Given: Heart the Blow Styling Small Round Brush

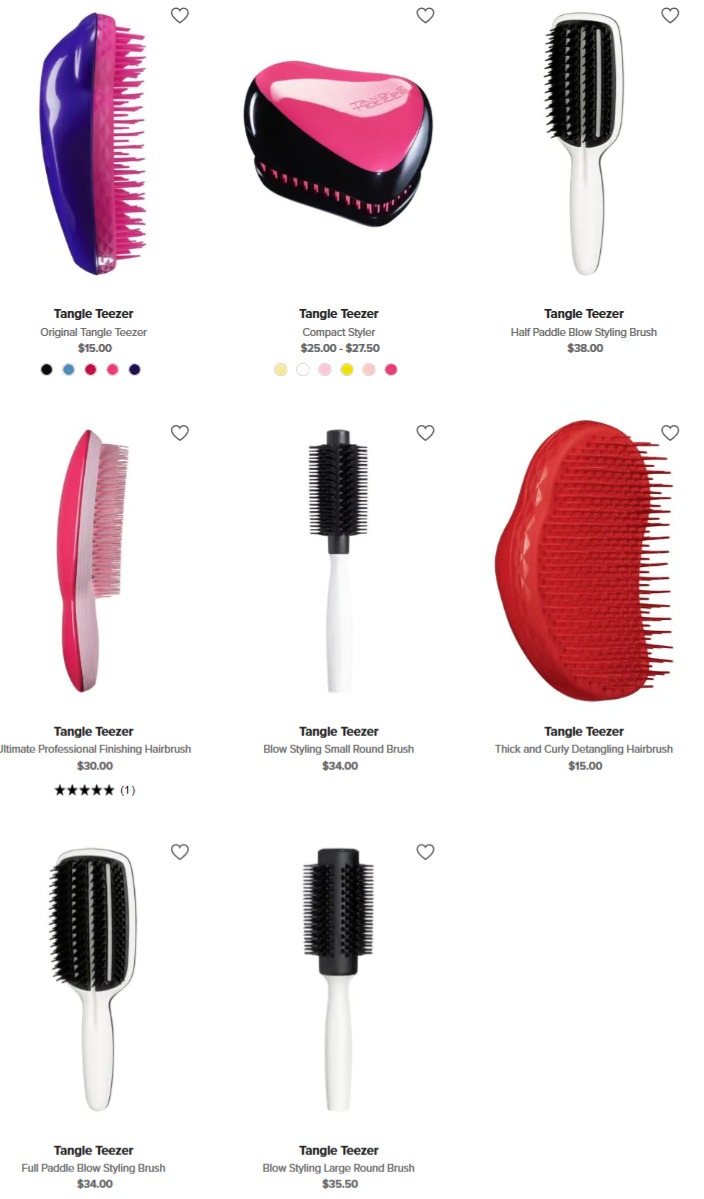Looking at the screenshot, I should click(425, 433).
